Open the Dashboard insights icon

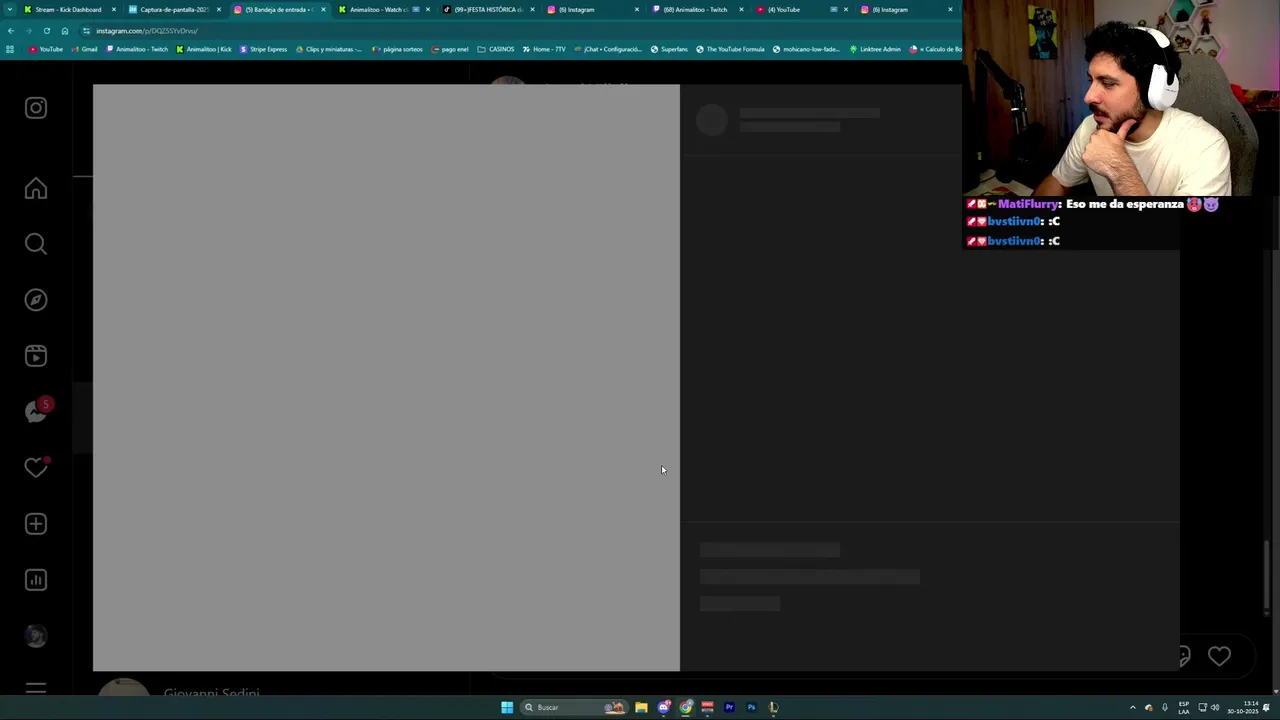coord(36,580)
